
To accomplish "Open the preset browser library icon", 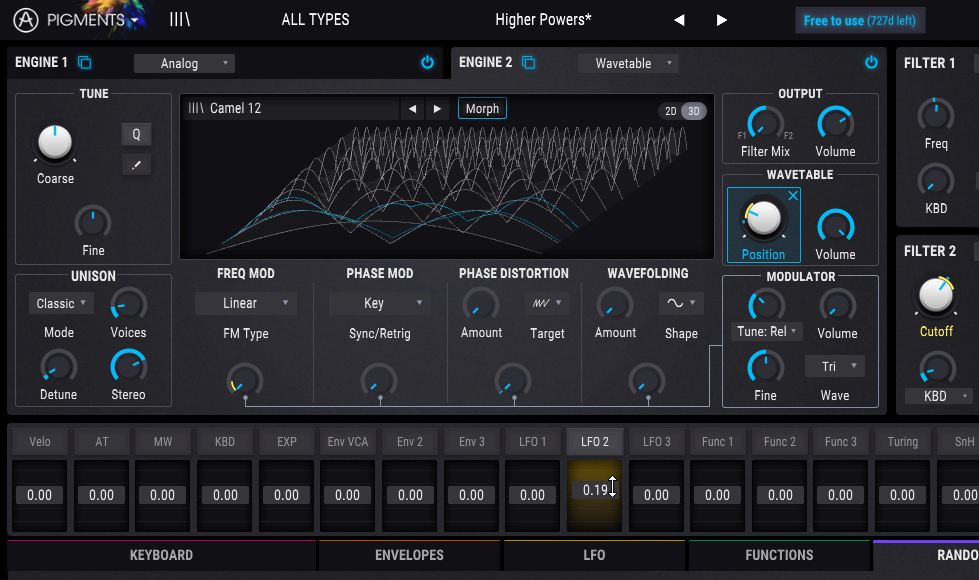I will click(x=180, y=20).
